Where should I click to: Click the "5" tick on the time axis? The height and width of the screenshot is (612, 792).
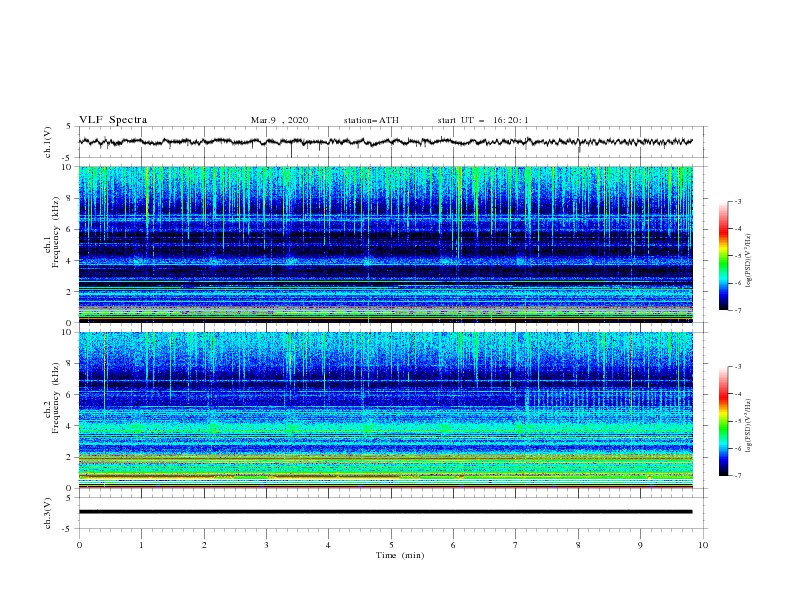(391, 545)
